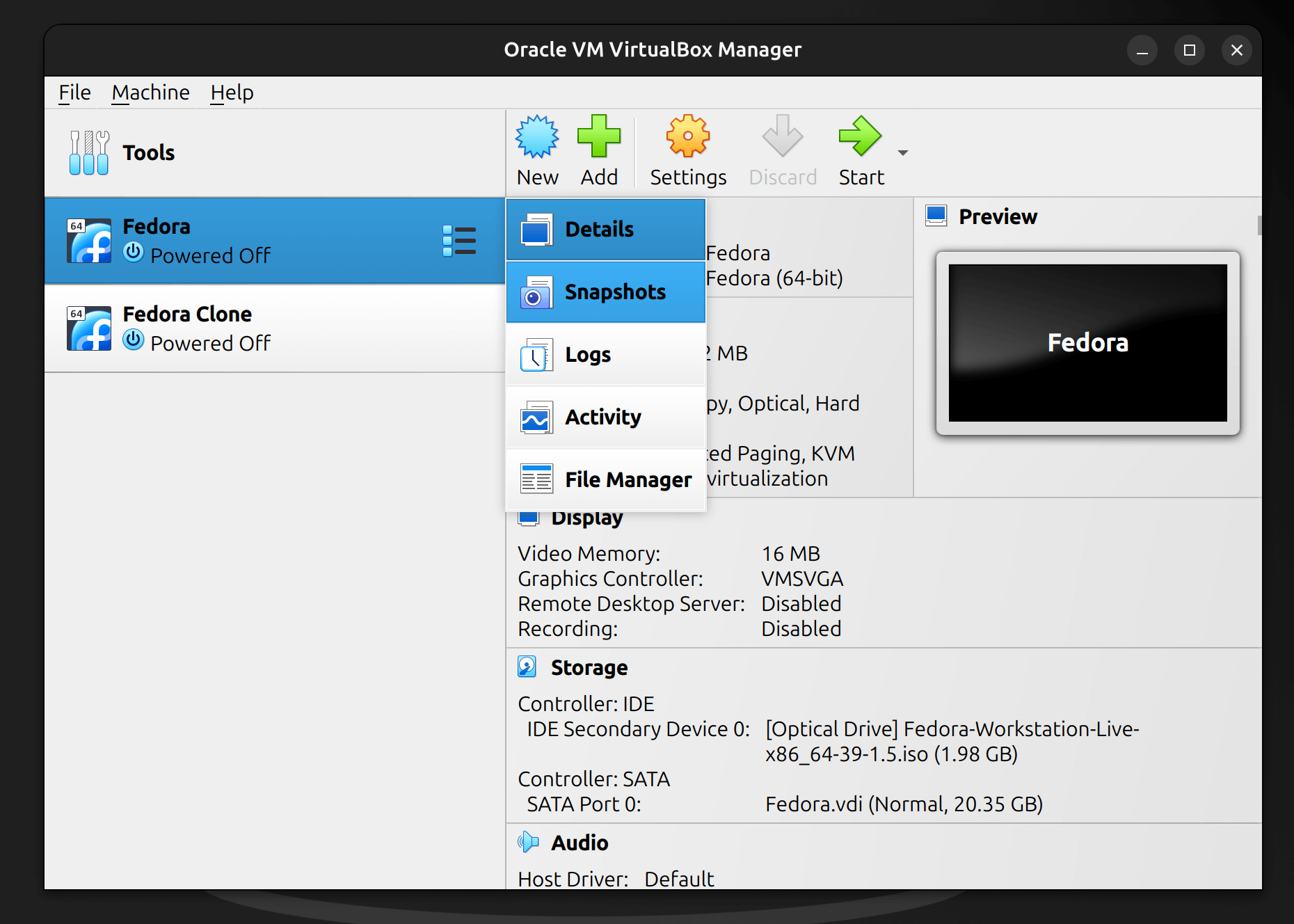This screenshot has width=1294, height=924.
Task: Open the Help menu
Action: tap(231, 92)
